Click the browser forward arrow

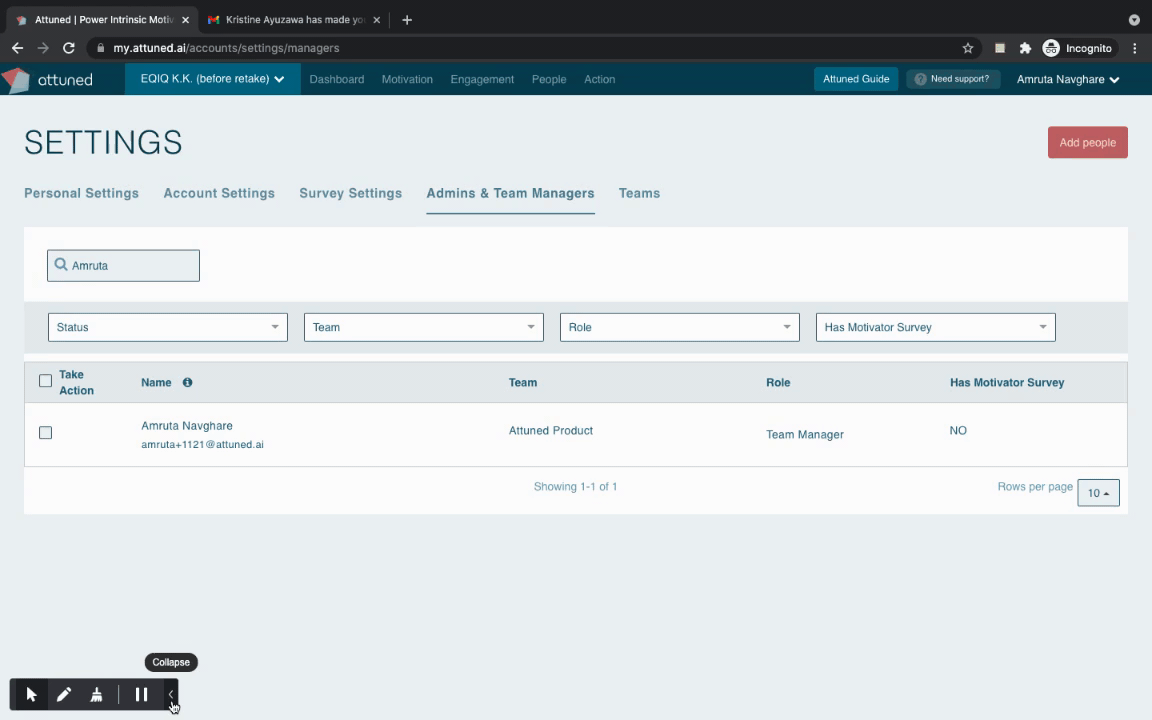coord(43,48)
